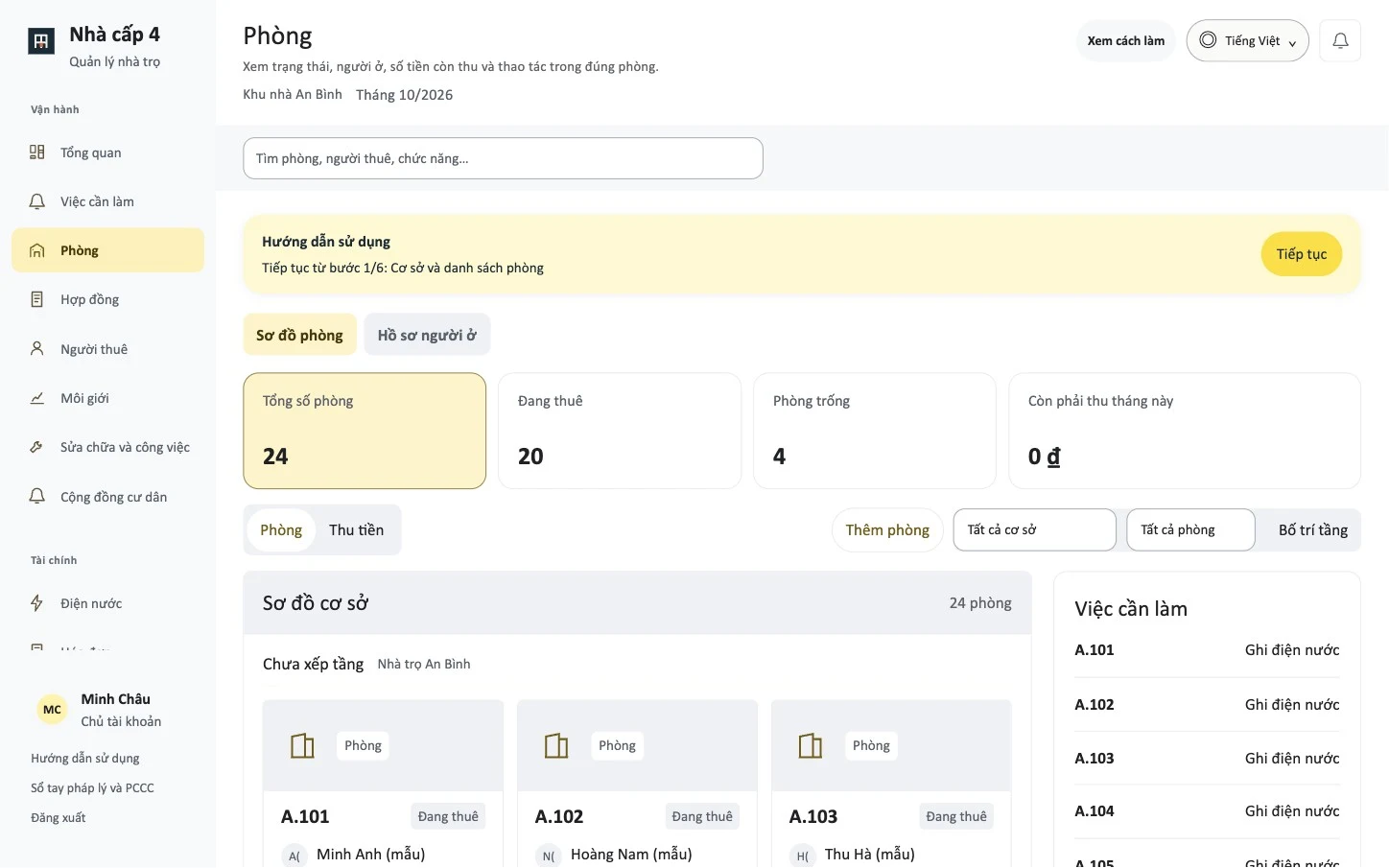
Task: Click the chart icon for Môi giới
Action: pyautogui.click(x=37, y=398)
